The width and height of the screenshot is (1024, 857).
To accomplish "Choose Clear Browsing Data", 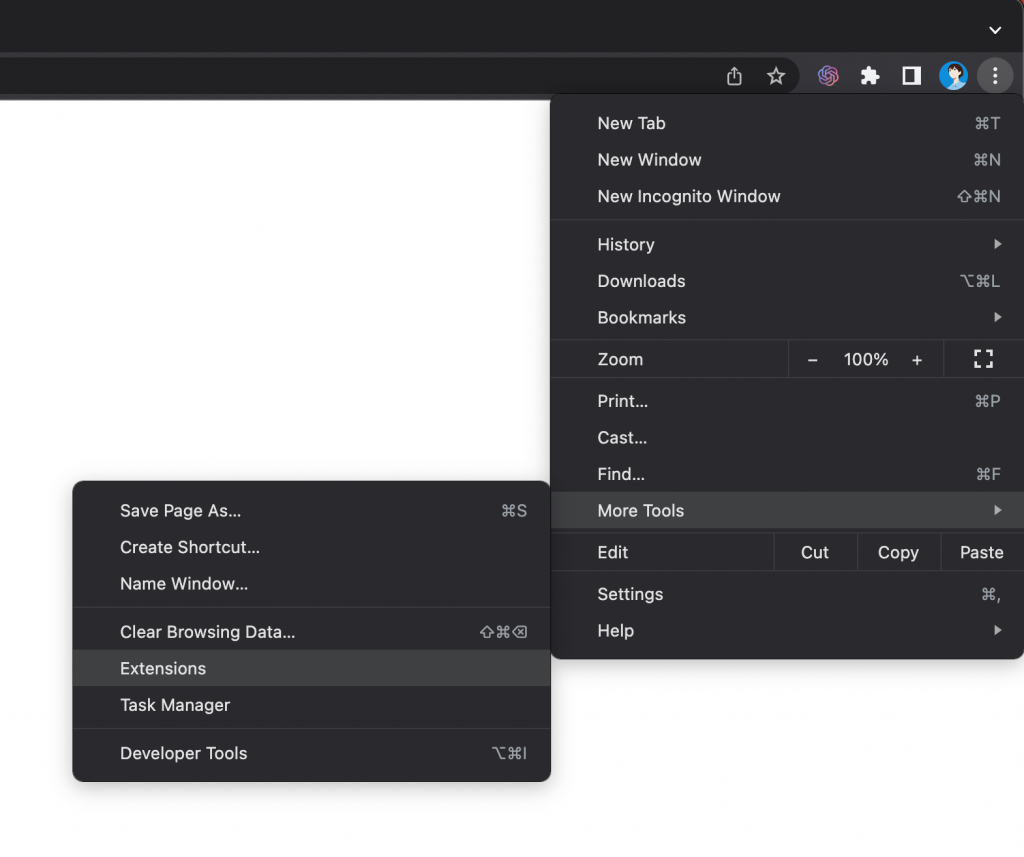I will coord(208,632).
